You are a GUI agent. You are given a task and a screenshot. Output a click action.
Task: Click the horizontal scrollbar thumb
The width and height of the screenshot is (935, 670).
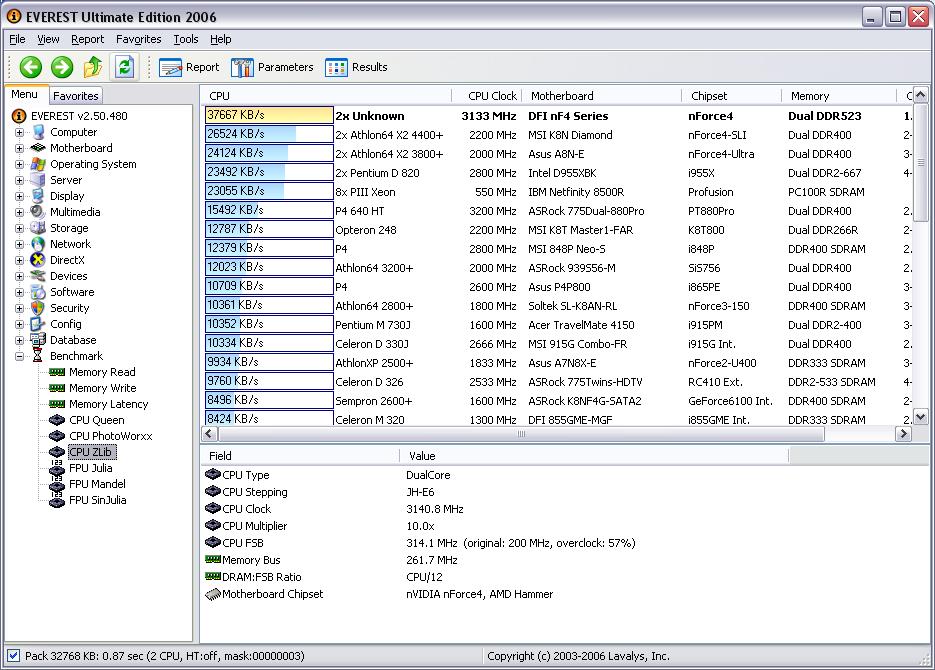[521, 434]
